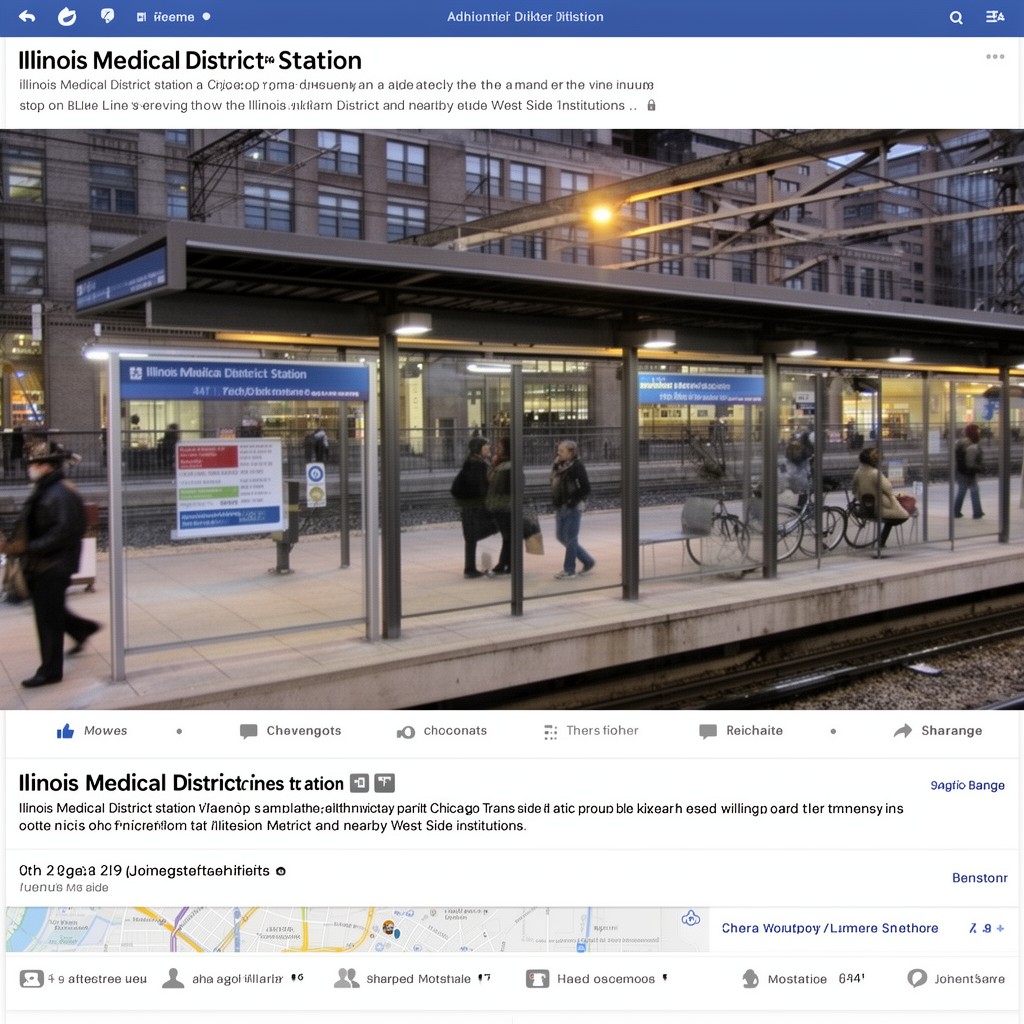This screenshot has height=1024, width=1024.
Task: Click the back arrow in top bar
Action: pyautogui.click(x=27, y=16)
